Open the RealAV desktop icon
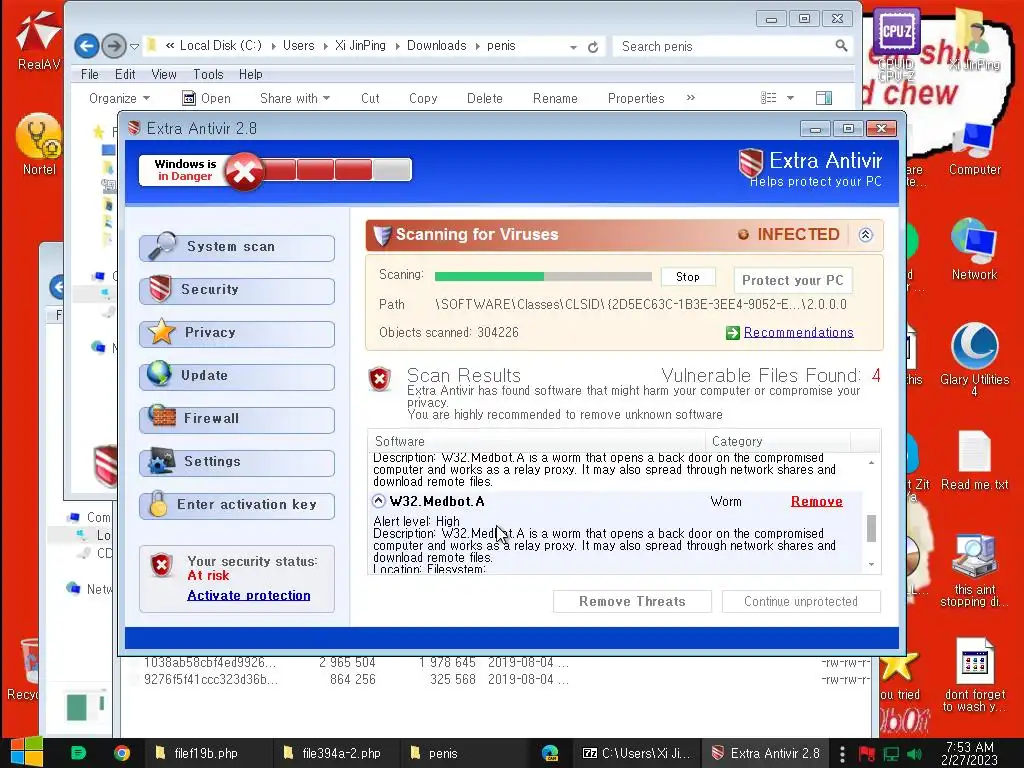 tap(39, 40)
